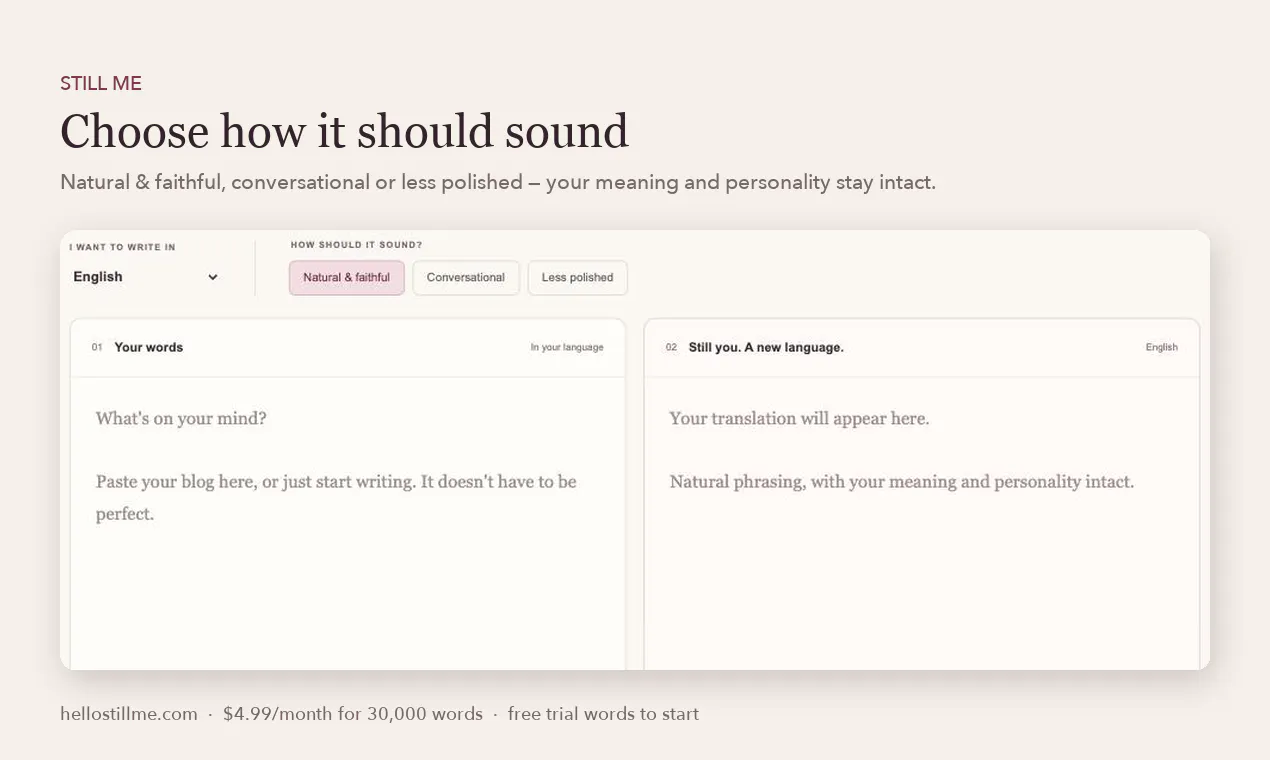Choose the Conversational tone option
This screenshot has width=1270, height=760.
point(466,278)
